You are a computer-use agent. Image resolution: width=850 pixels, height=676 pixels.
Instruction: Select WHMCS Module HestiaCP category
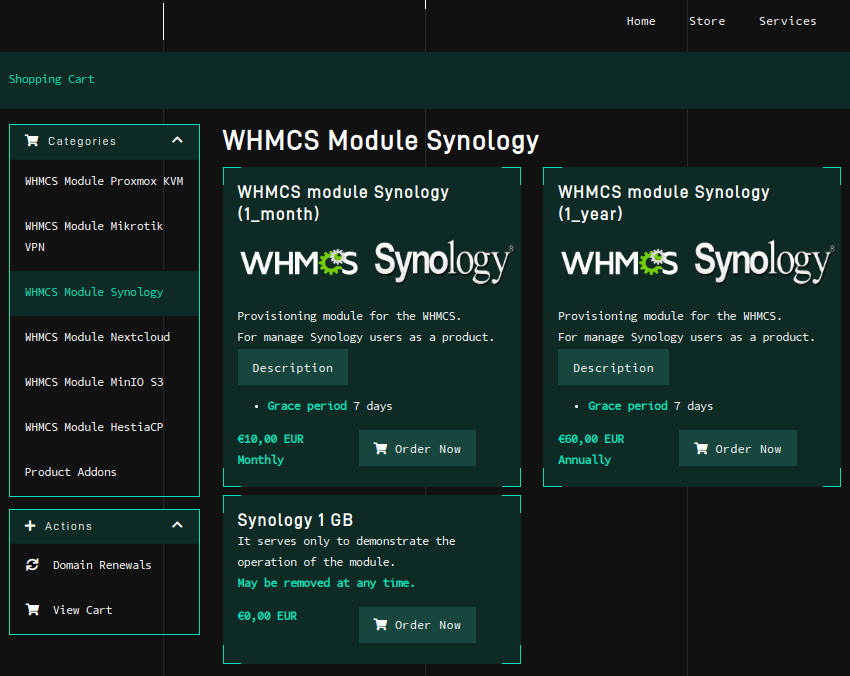pyautogui.click(x=104, y=427)
